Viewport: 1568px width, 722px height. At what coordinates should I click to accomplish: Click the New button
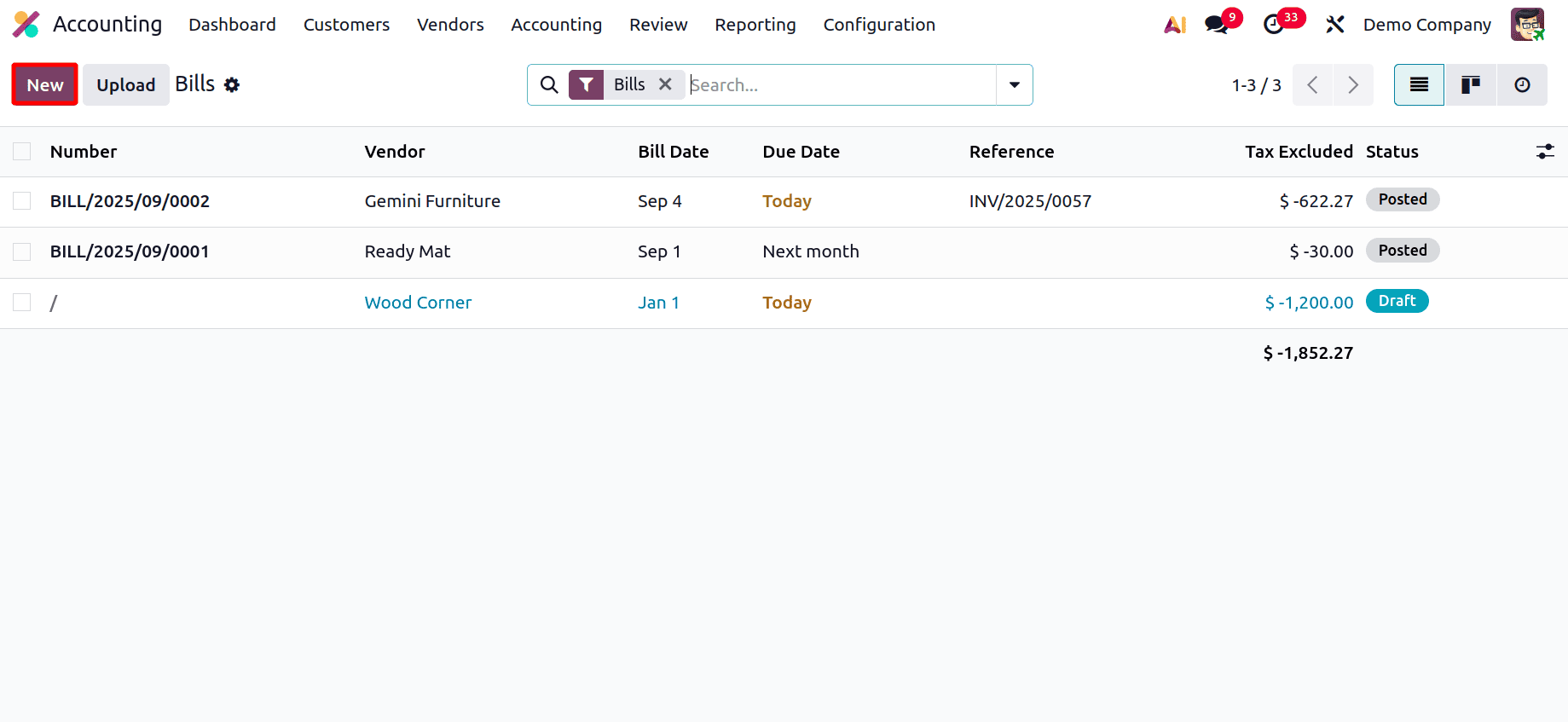click(45, 84)
